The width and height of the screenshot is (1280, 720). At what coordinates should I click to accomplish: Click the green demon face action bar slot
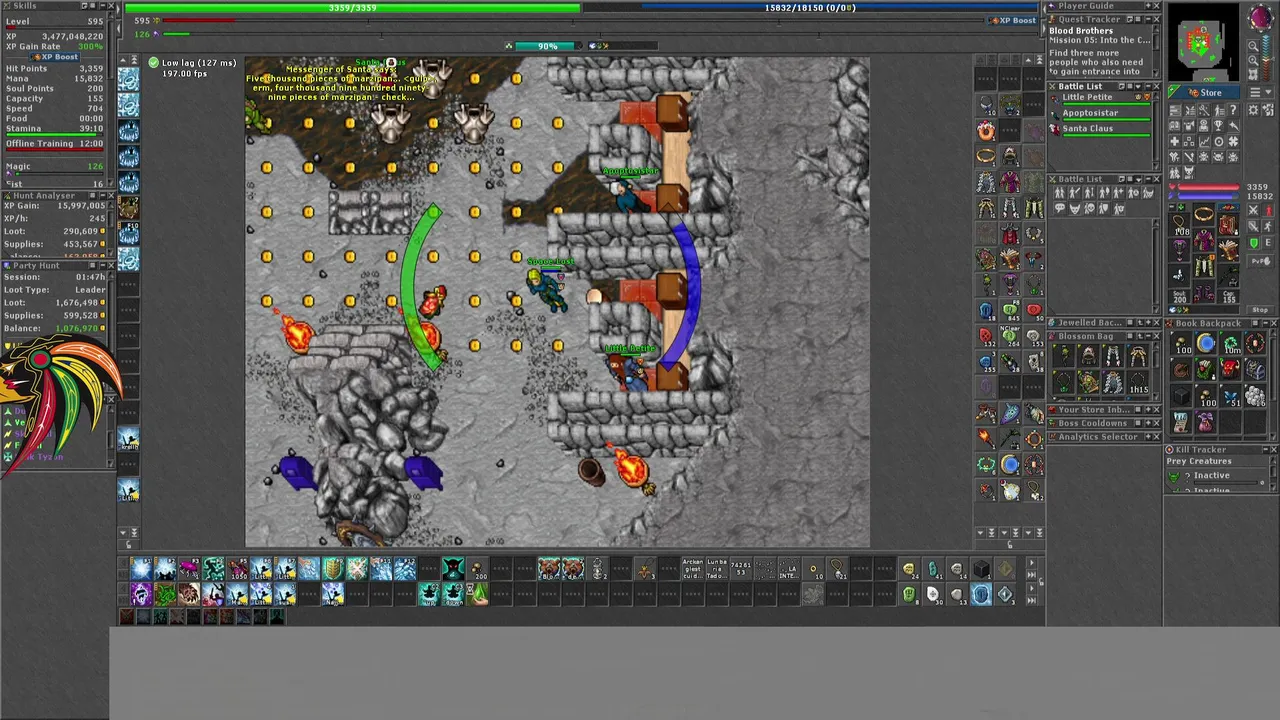coord(453,568)
